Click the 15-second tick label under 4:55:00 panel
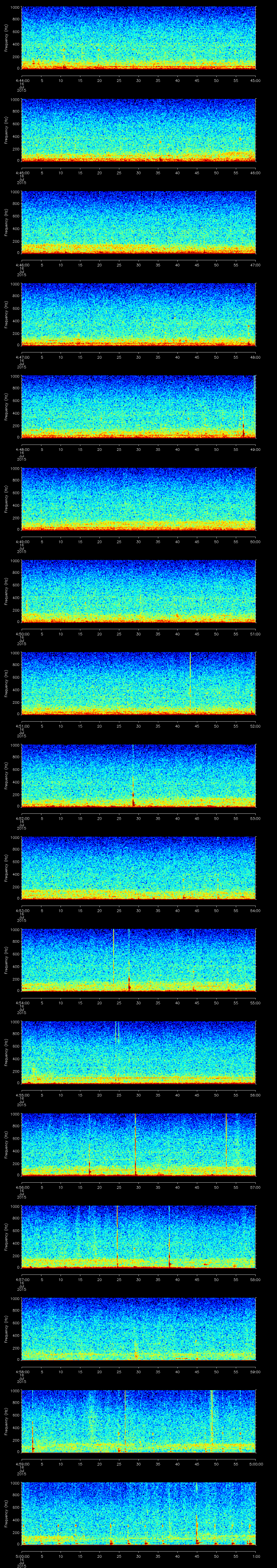This screenshot has width=277, height=1568. (x=80, y=1095)
